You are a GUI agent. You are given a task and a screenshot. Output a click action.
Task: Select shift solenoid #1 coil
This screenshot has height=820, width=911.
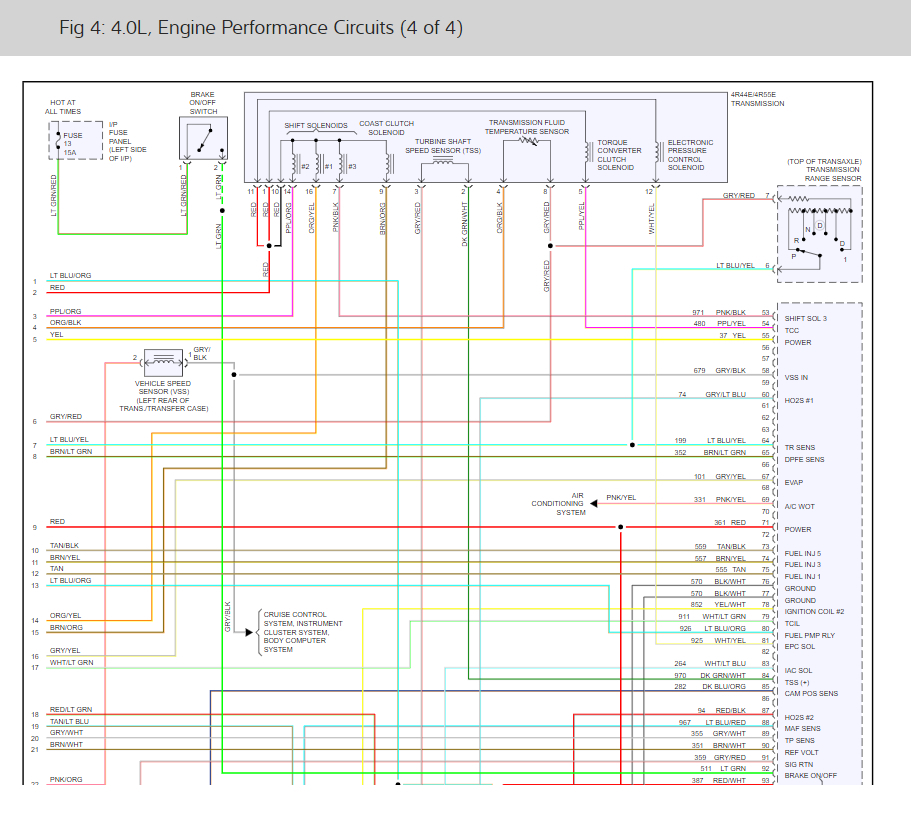click(318, 165)
